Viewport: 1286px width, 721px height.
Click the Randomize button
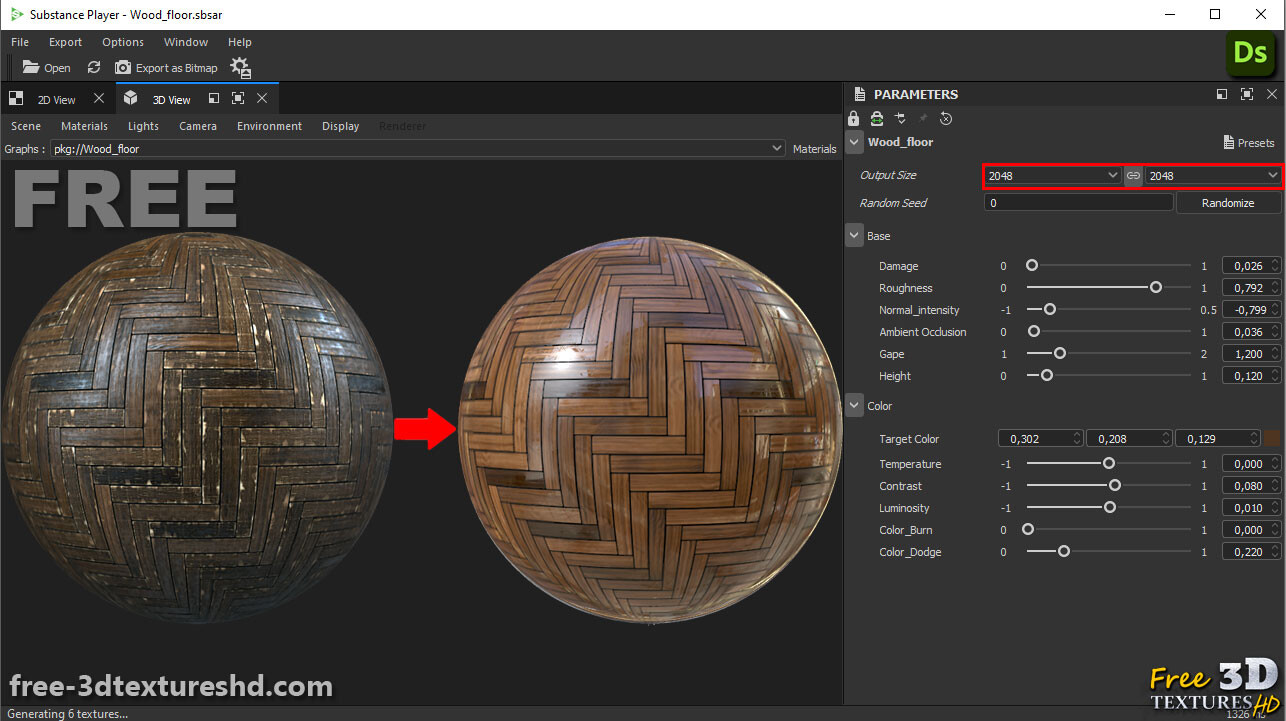(x=1228, y=202)
